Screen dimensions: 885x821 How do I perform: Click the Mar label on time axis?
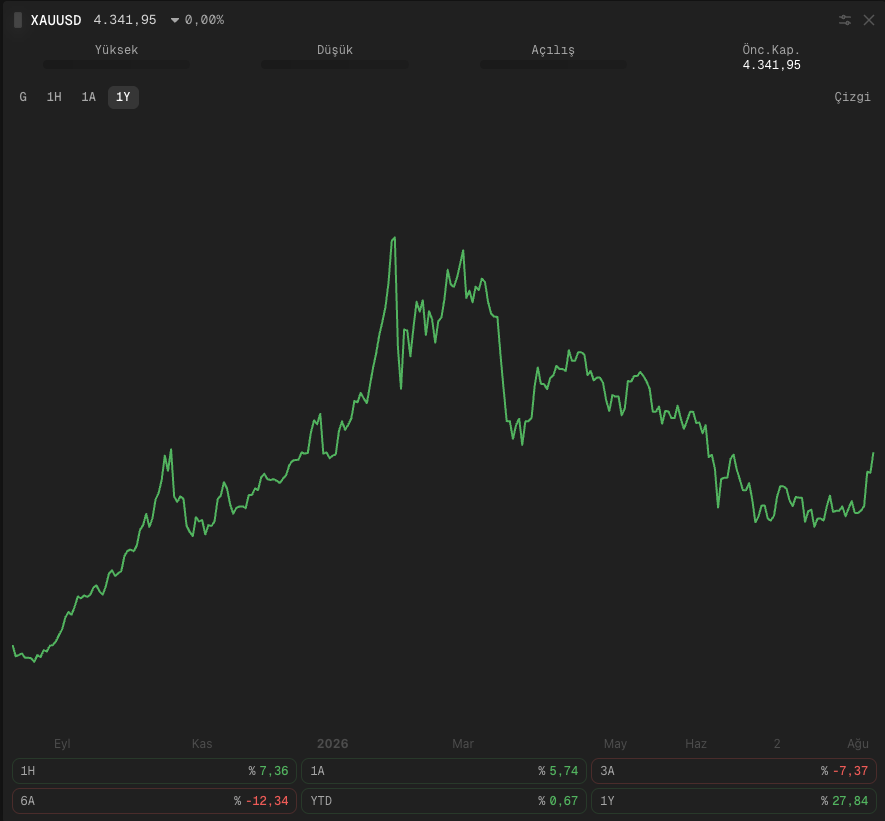[463, 744]
